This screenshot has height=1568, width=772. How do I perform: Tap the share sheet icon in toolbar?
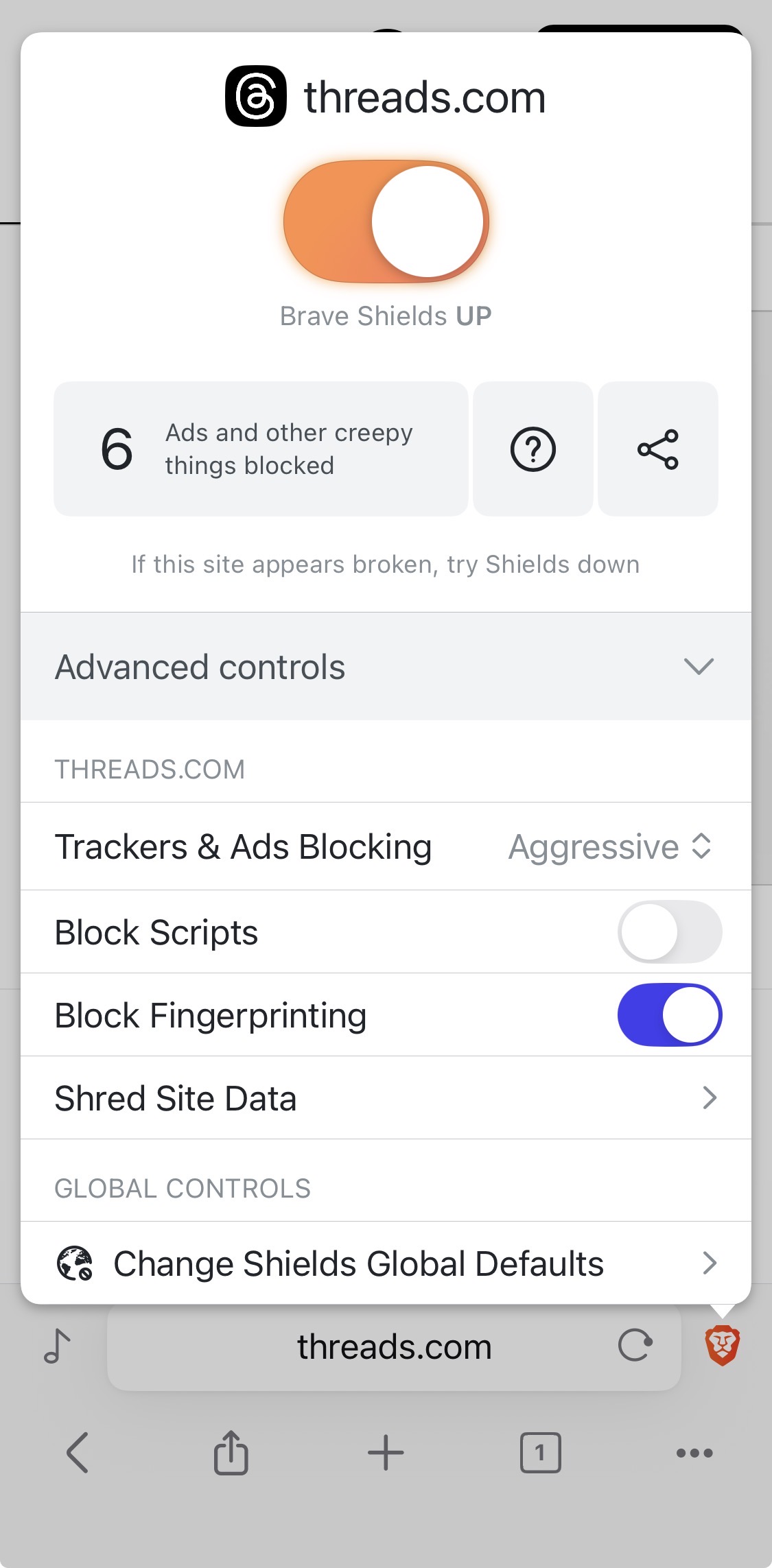[x=231, y=1452]
